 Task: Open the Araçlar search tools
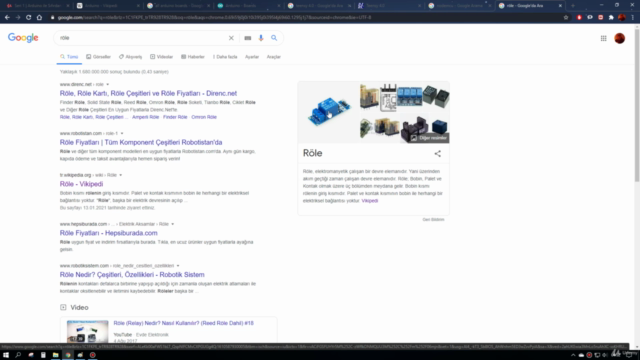click(273, 57)
